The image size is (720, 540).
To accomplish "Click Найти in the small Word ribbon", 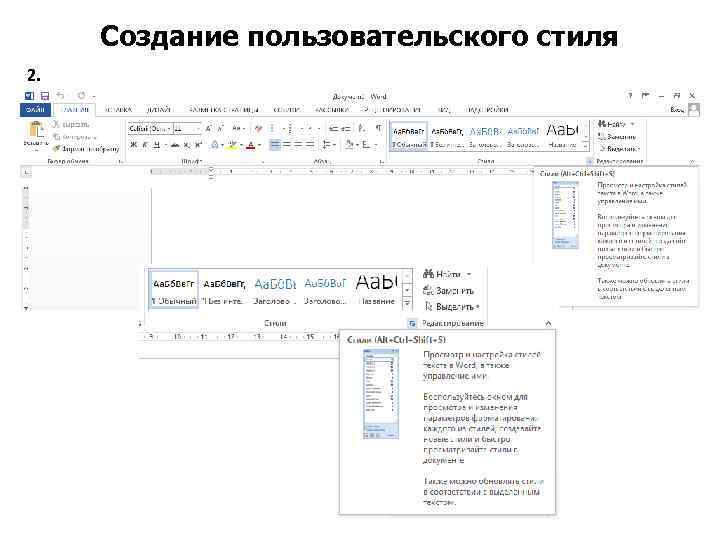I will (616, 124).
